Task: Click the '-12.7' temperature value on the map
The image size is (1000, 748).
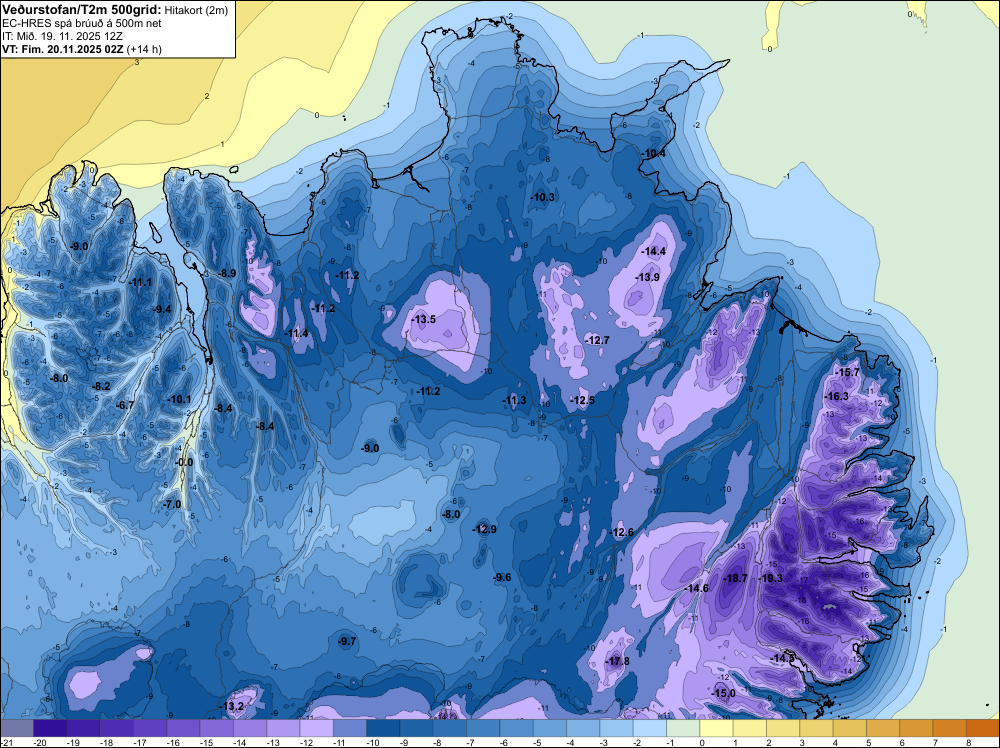Action: click(598, 341)
